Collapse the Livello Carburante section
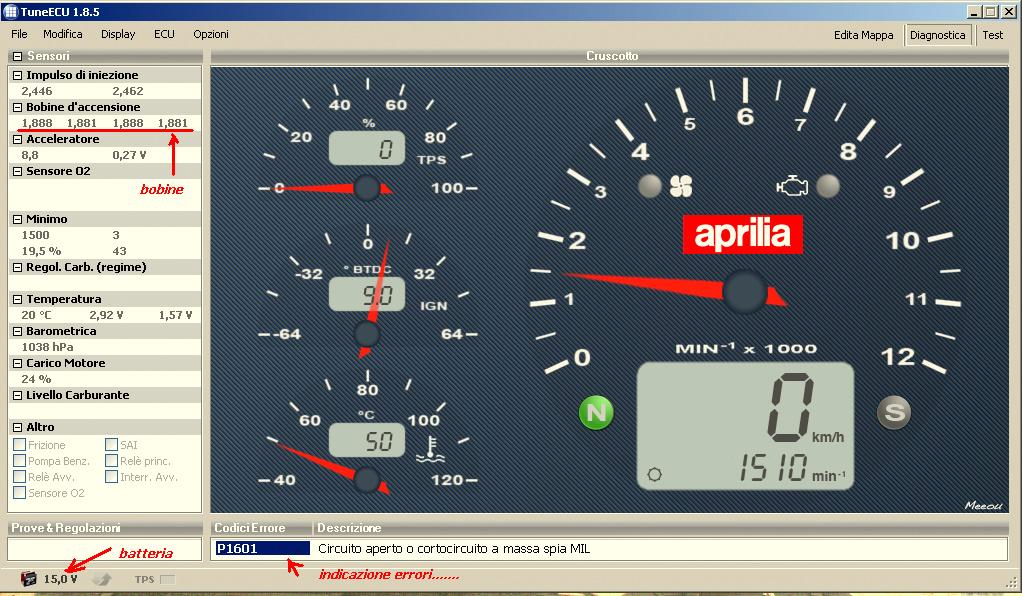 click(x=18, y=395)
